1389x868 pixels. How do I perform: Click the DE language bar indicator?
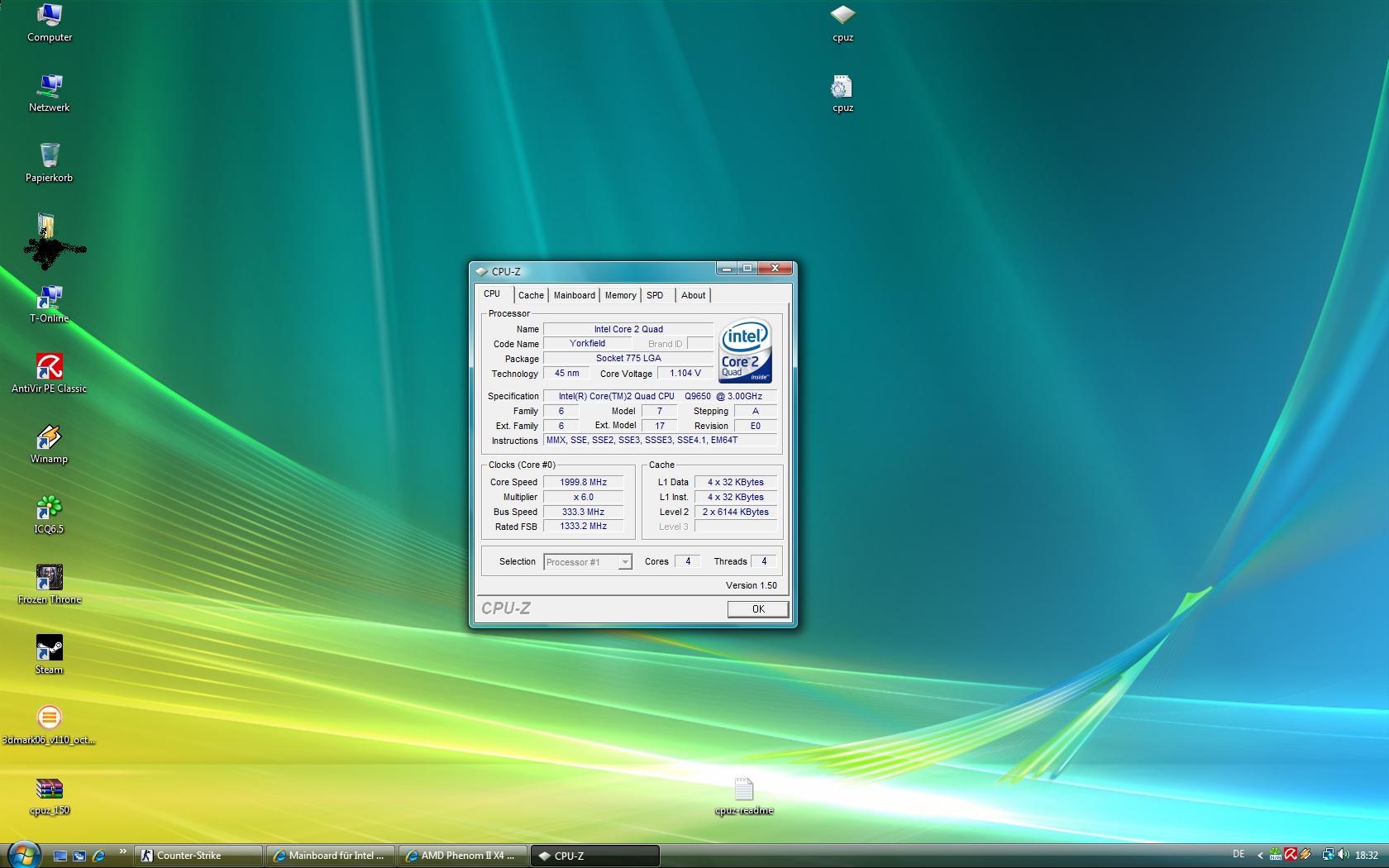[1239, 854]
